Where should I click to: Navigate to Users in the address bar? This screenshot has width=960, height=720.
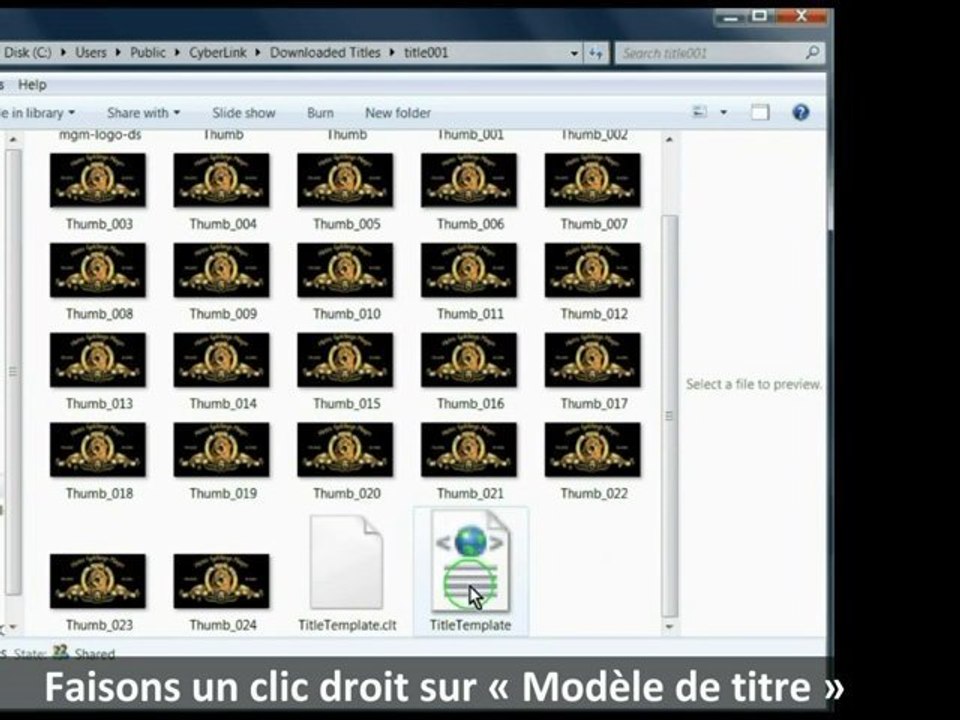[91, 53]
